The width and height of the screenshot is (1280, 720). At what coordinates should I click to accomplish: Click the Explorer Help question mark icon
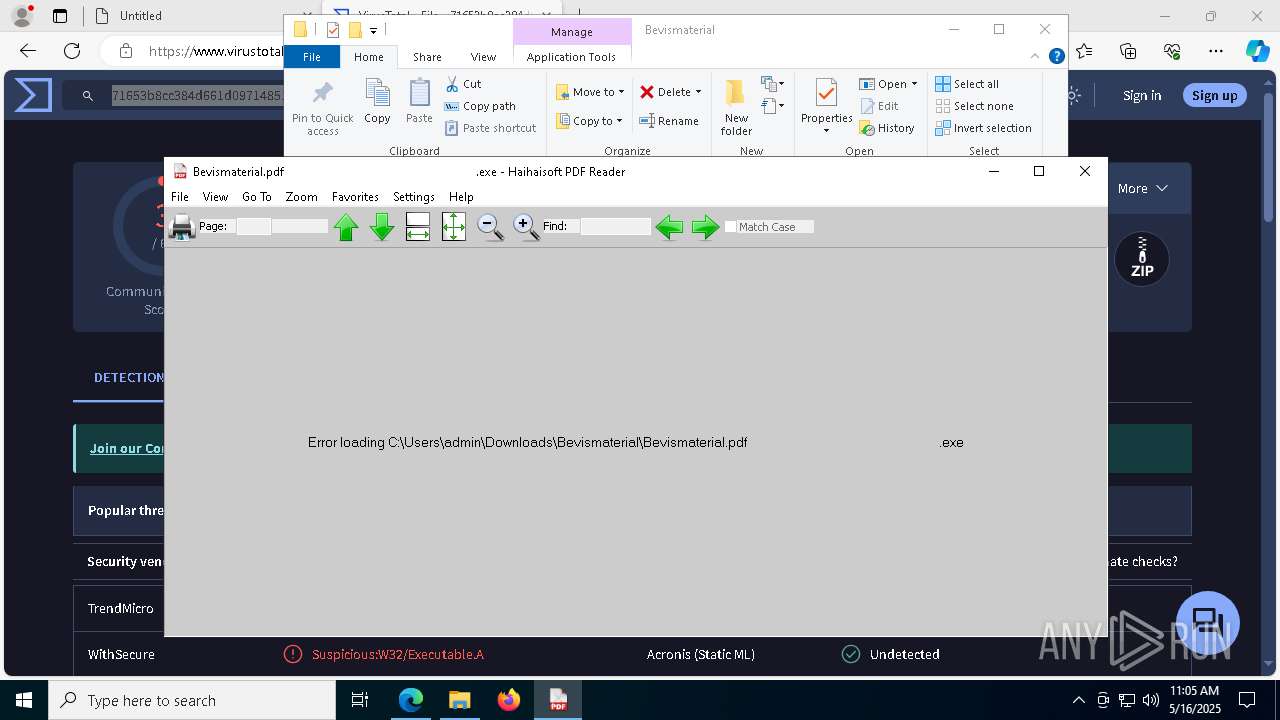point(1056,57)
